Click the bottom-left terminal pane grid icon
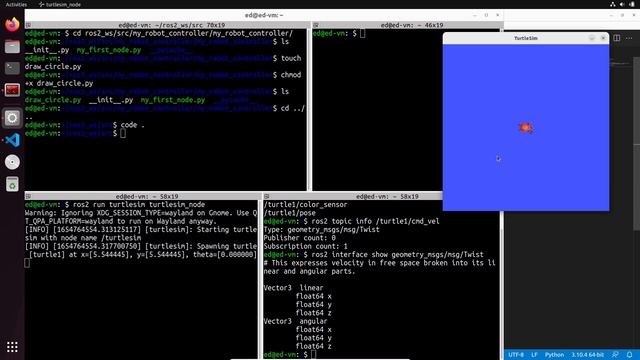The width and height of the screenshot is (640, 360). [x=28, y=196]
